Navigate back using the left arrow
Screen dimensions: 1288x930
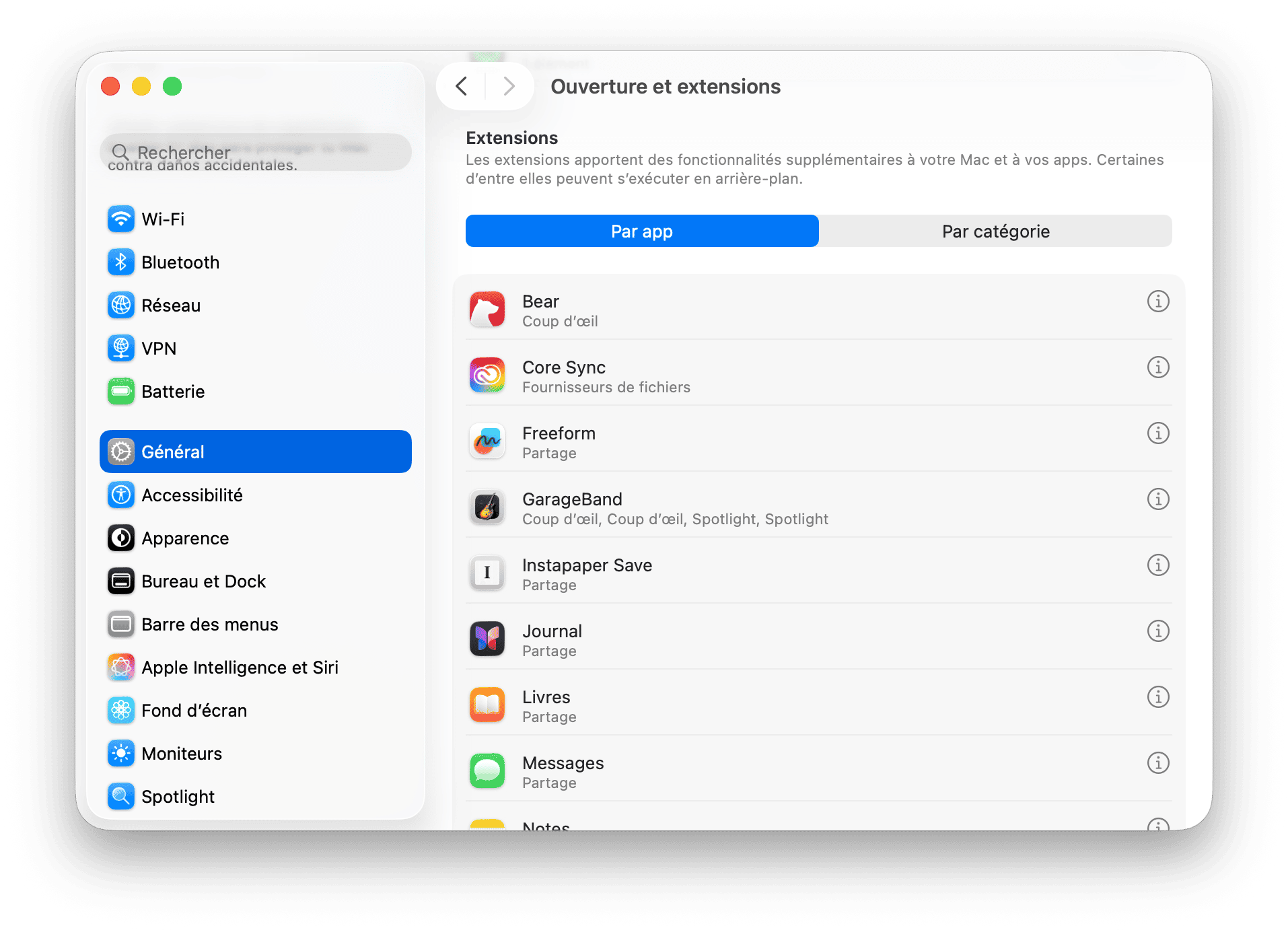(x=462, y=86)
